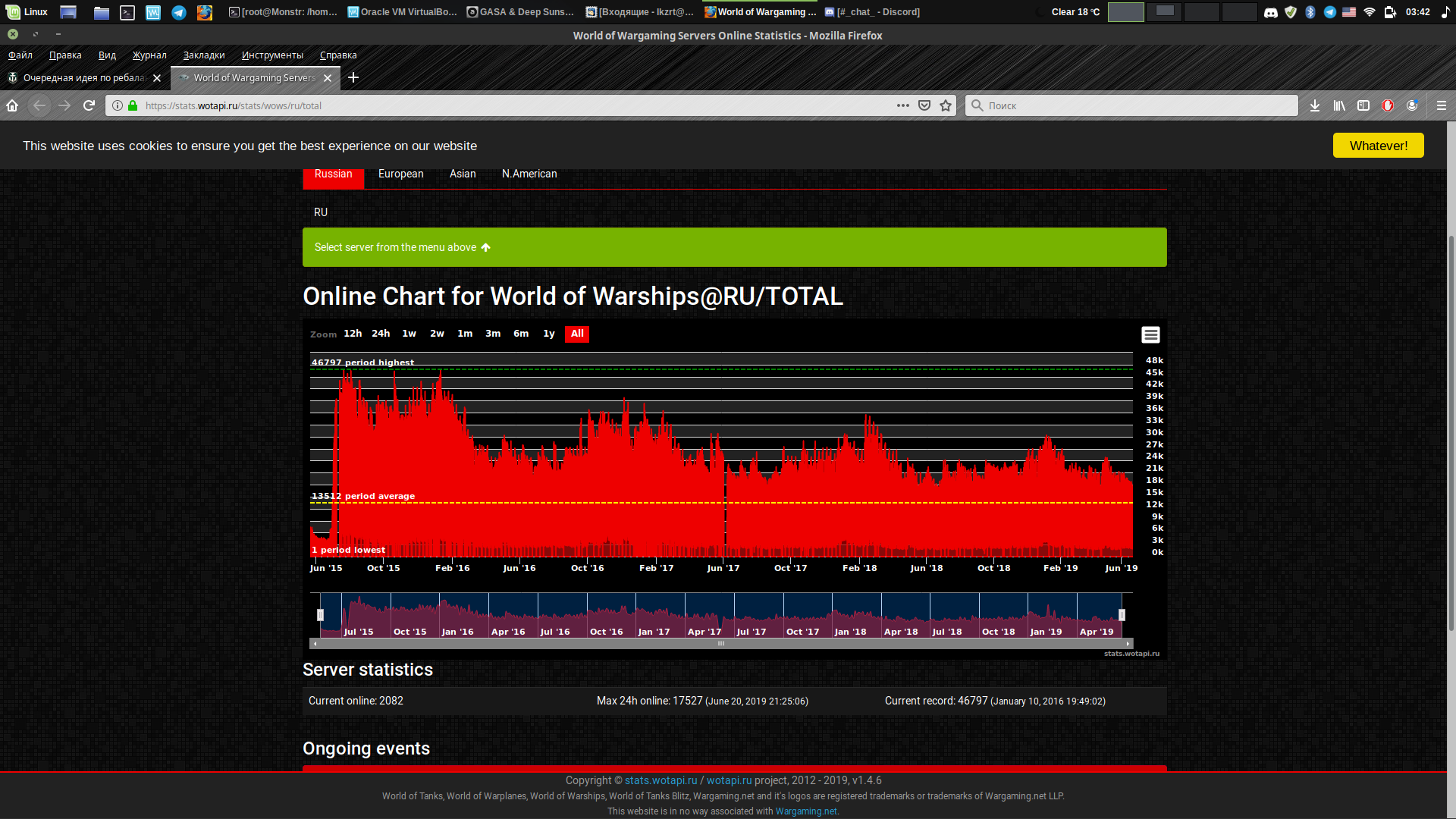The height and width of the screenshot is (819, 1456).
Task: Click the chart navigator scrollbar thumb
Action: (x=721, y=644)
